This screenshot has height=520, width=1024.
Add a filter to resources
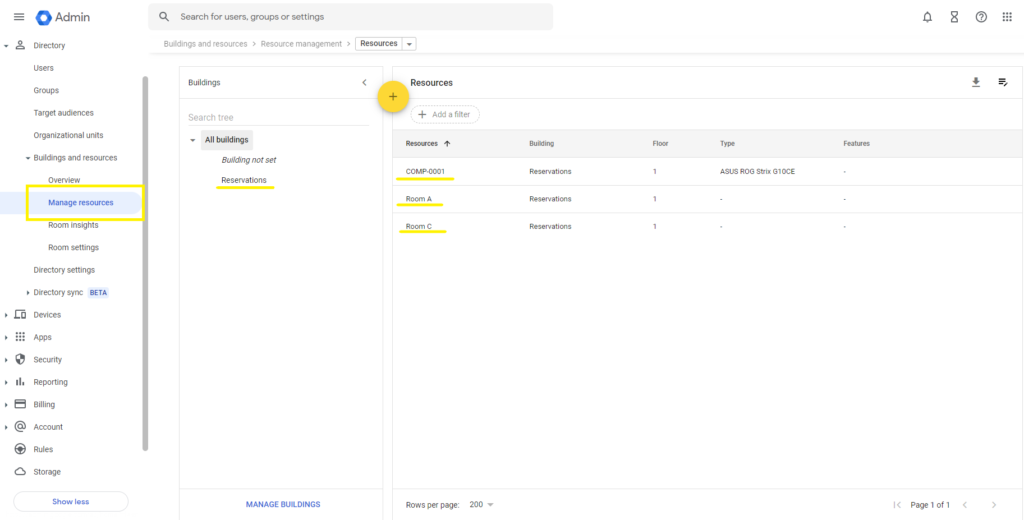(445, 115)
